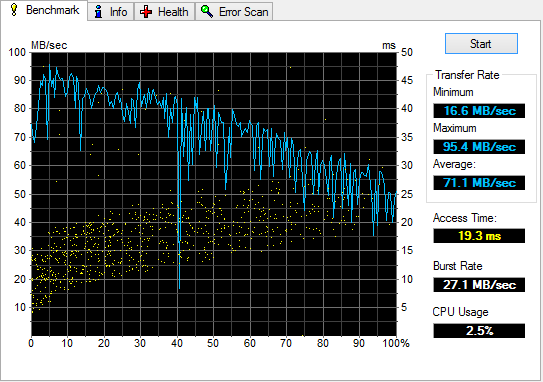Click the Transfer Rate group label
This screenshot has width=543, height=382.
pos(467,75)
